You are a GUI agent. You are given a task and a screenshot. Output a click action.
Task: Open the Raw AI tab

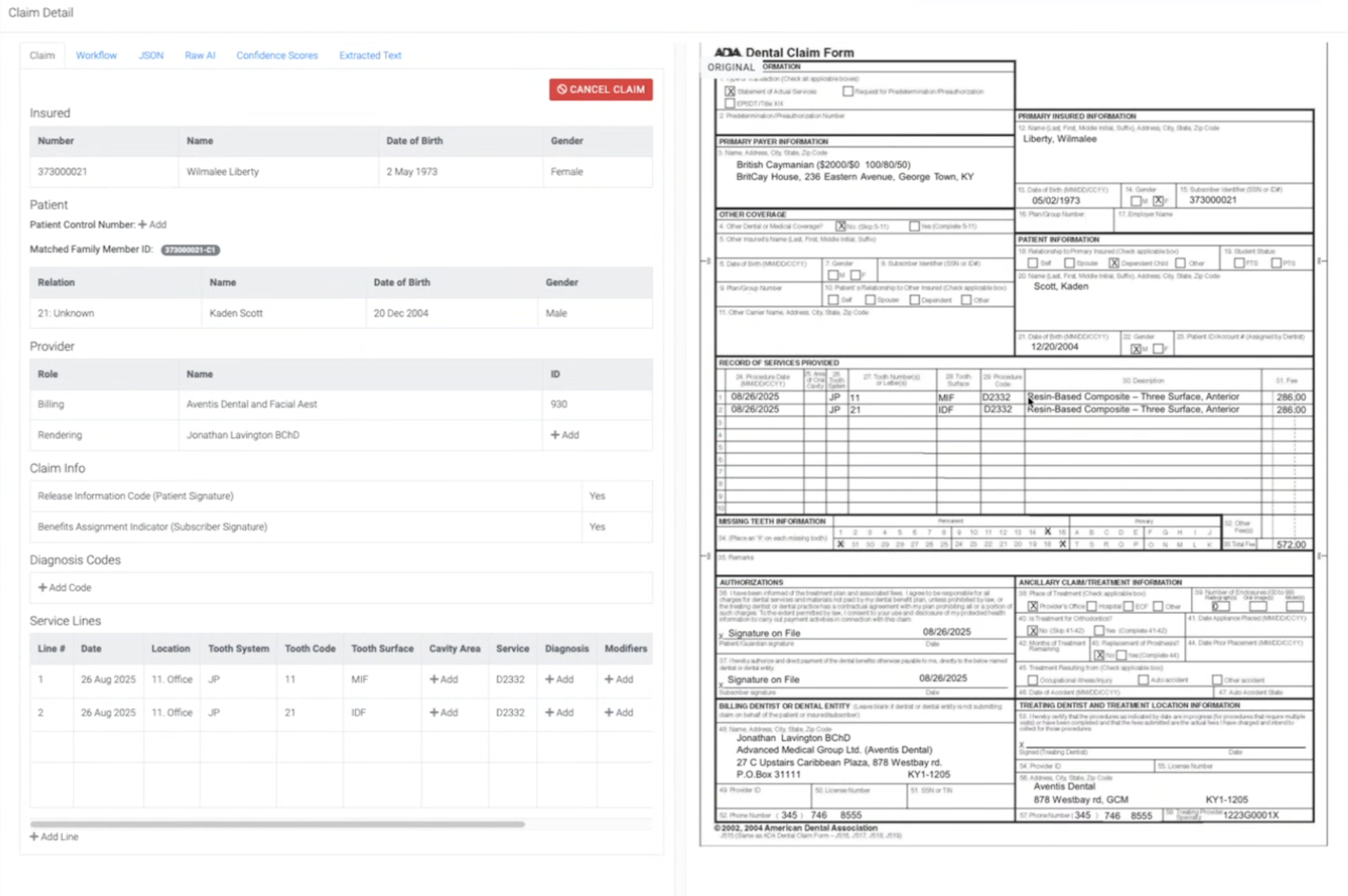(x=200, y=55)
